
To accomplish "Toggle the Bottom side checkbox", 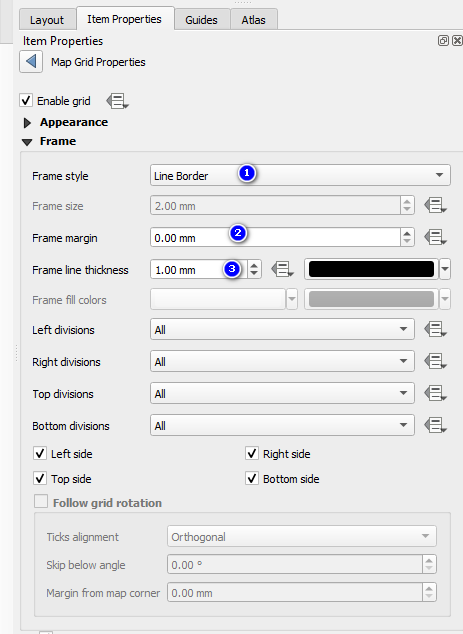I will 252,478.
